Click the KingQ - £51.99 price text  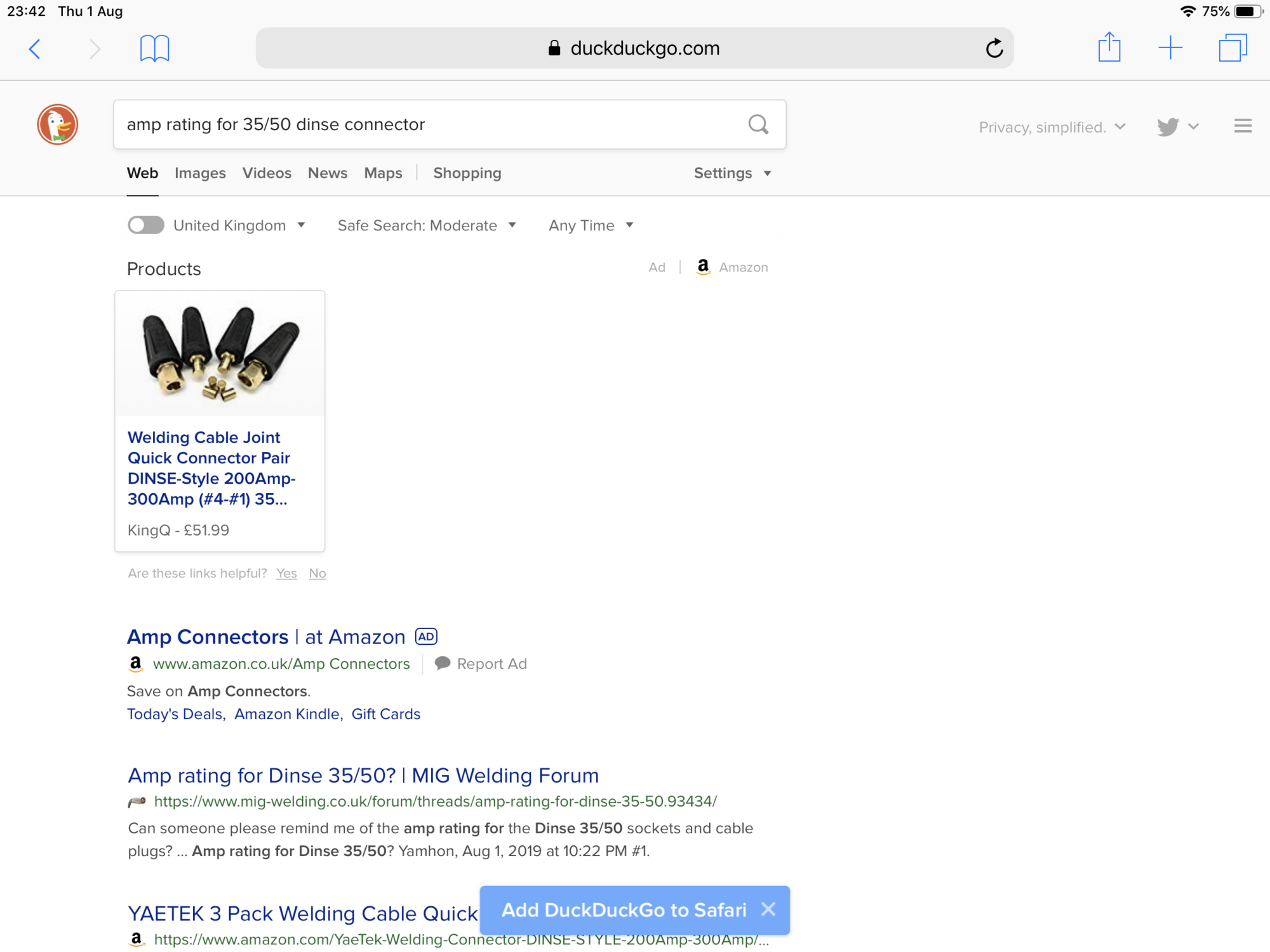pyautogui.click(x=178, y=530)
